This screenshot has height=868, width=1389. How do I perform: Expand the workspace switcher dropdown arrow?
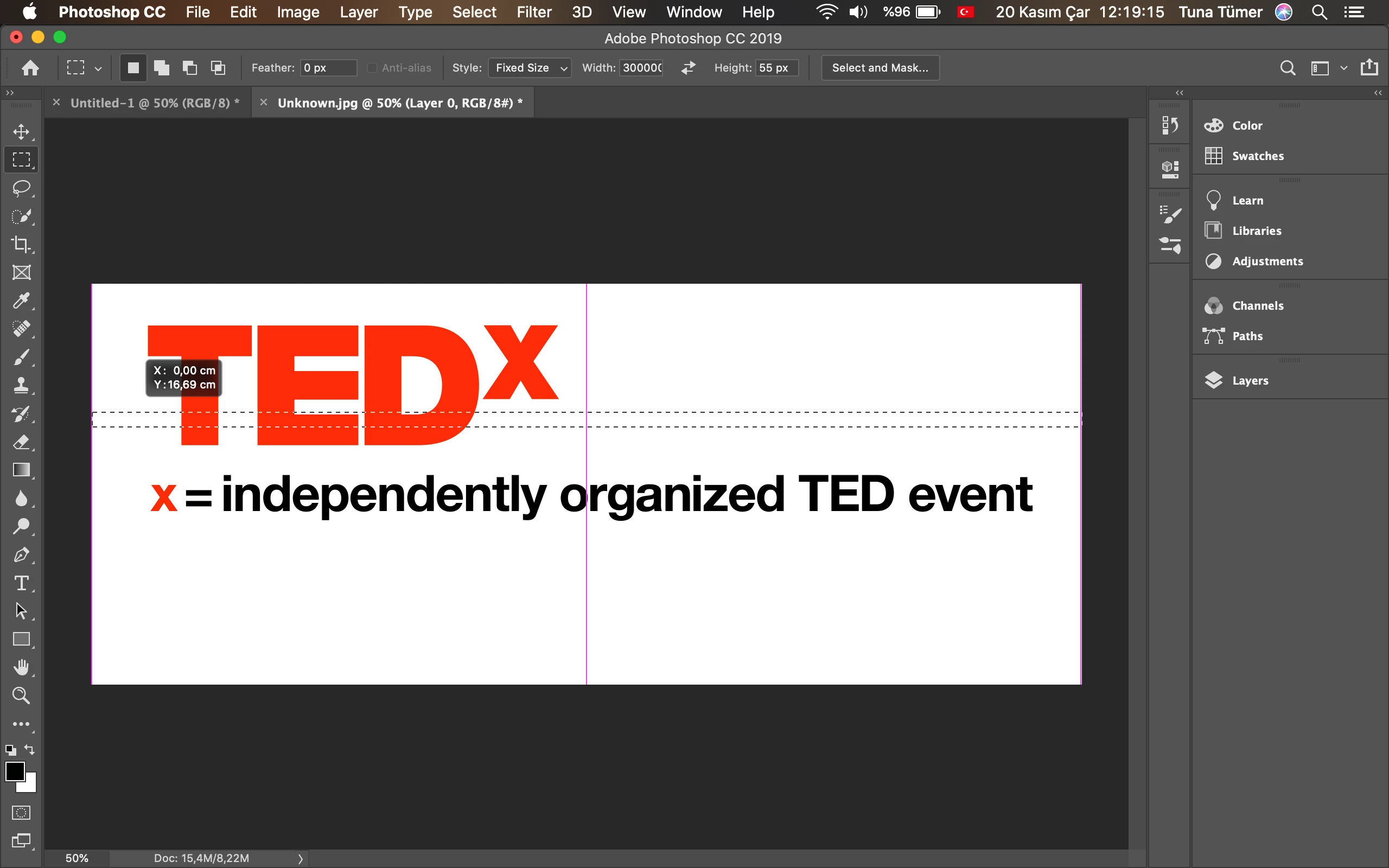(x=1343, y=68)
